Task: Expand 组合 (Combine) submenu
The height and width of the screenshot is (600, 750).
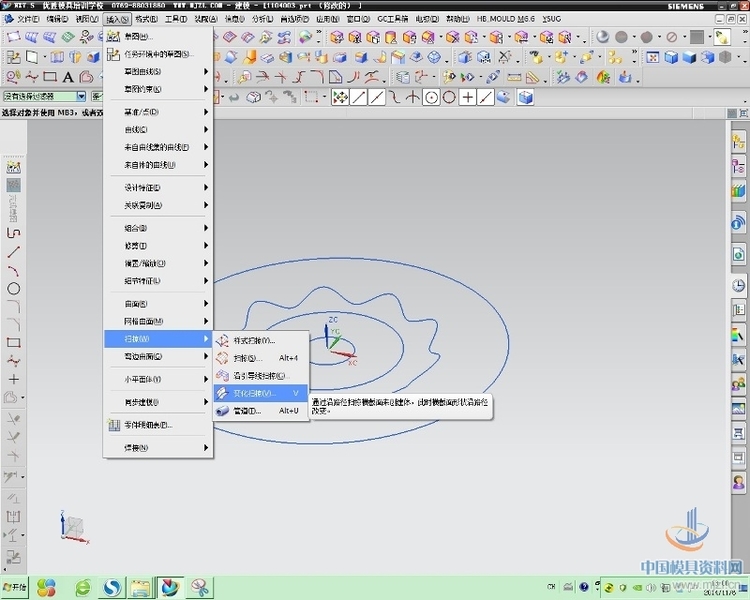Action: point(158,228)
